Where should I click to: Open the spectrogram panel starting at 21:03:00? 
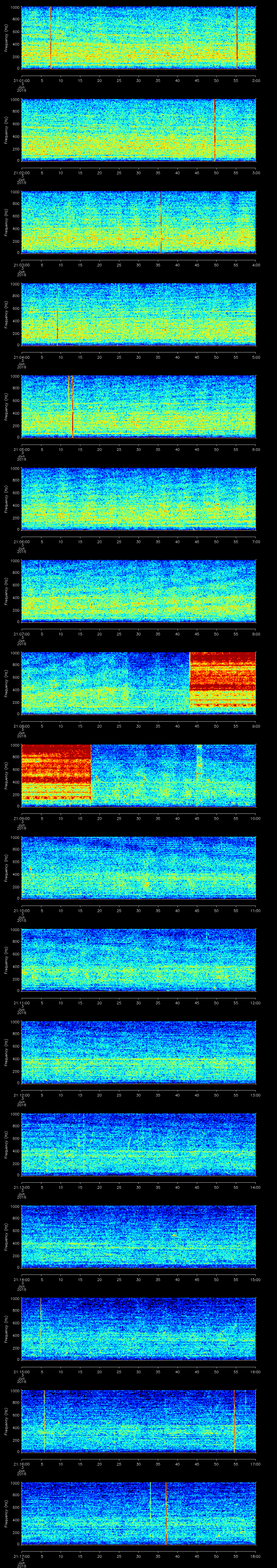pyautogui.click(x=138, y=222)
